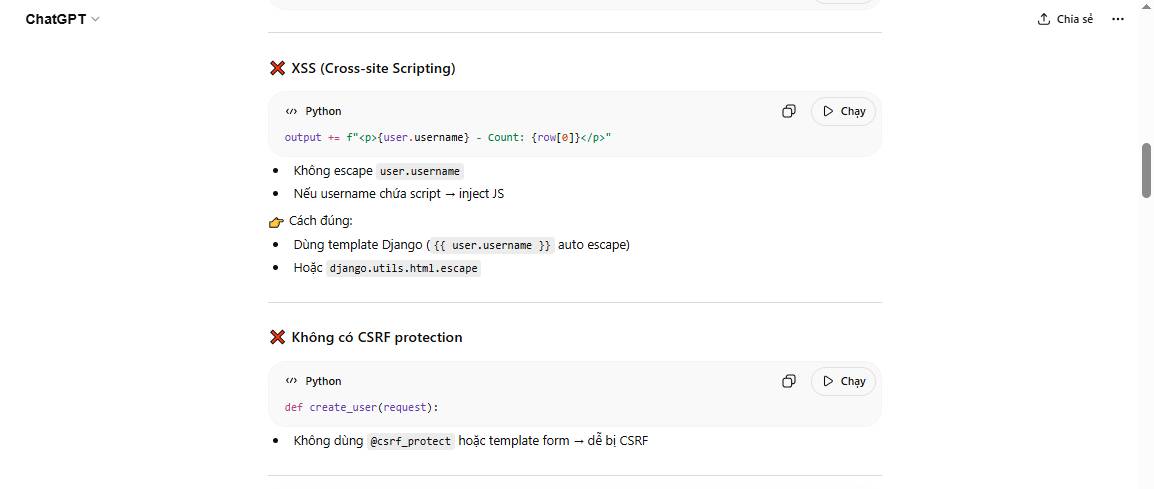
Task: Click the code icon in the CSRF code block
Action: [291, 381]
